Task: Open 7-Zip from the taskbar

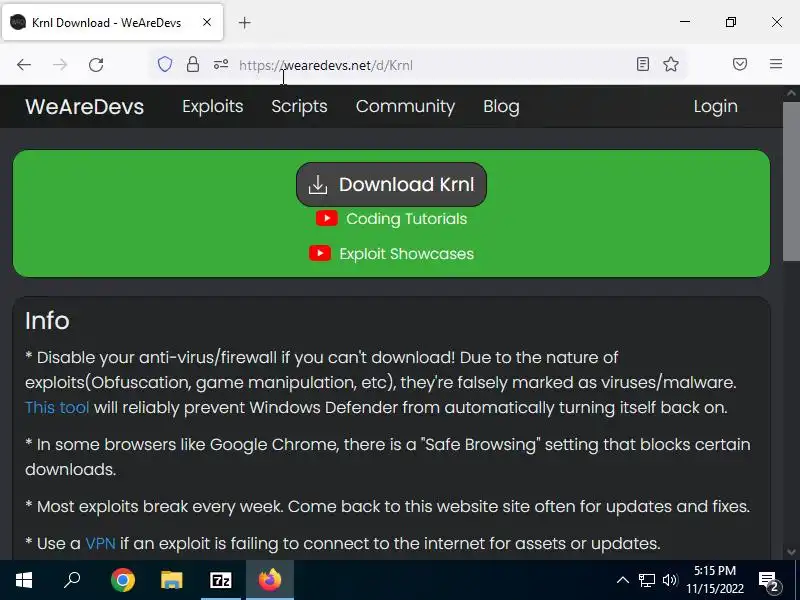Action: pos(221,580)
